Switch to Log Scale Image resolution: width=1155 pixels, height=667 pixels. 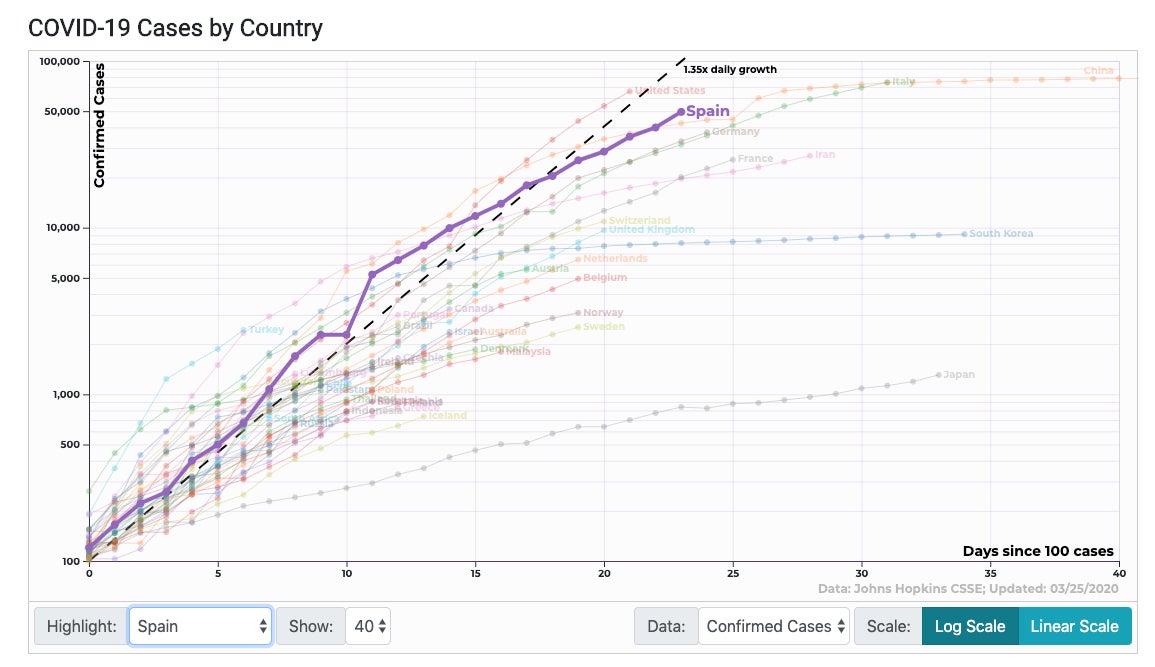click(969, 626)
